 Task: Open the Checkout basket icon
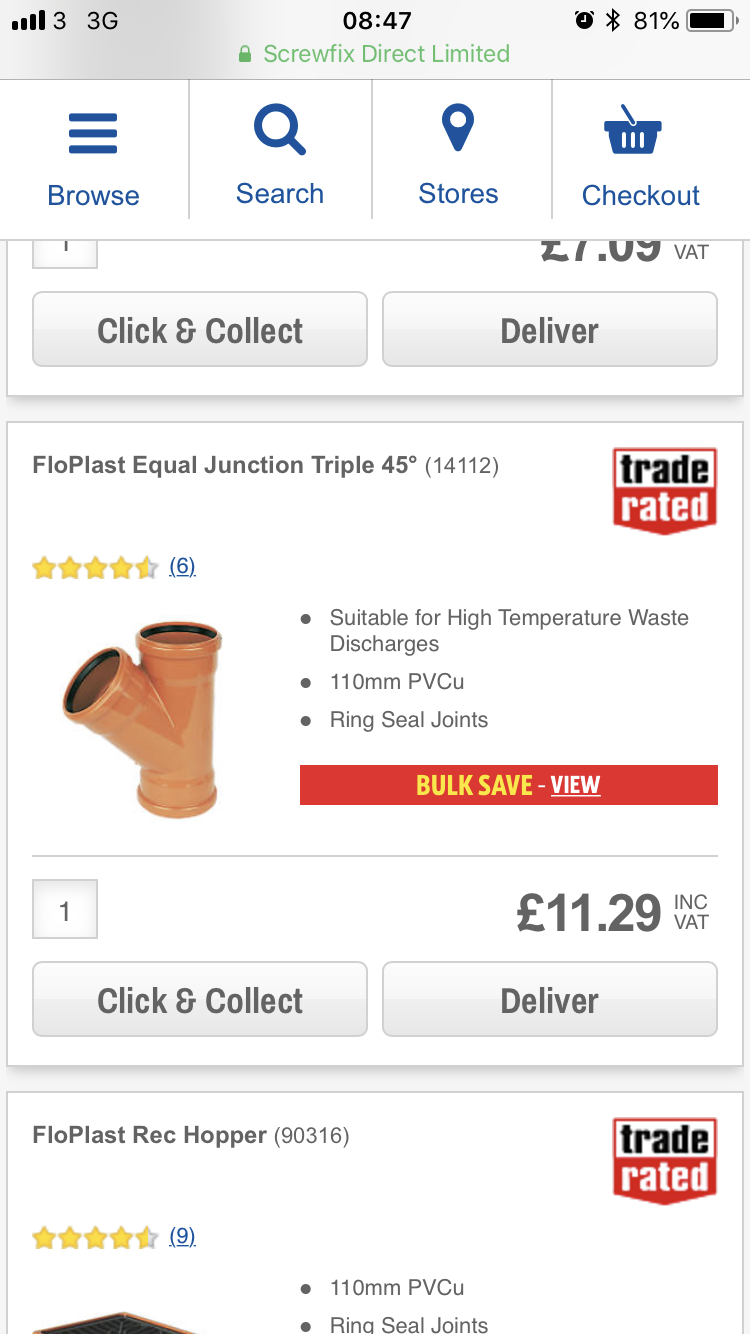(x=632, y=130)
